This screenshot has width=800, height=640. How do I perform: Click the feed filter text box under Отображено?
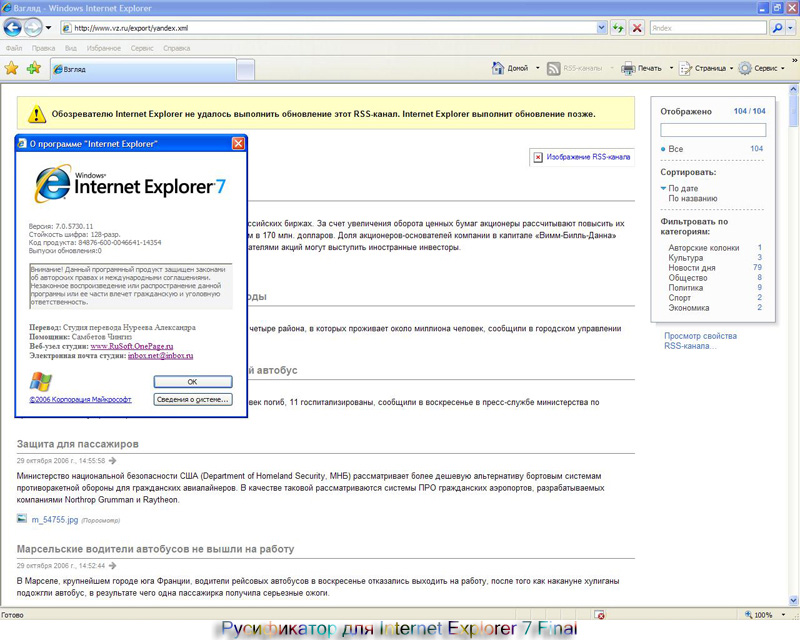click(x=713, y=130)
